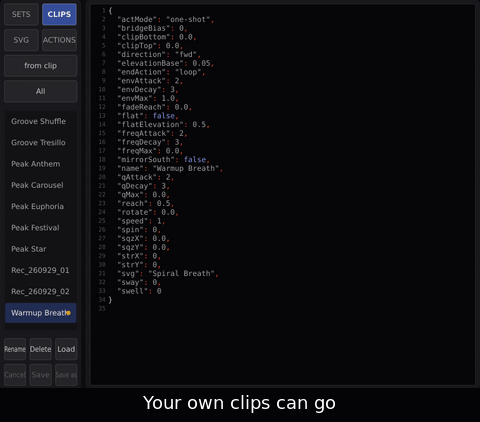The width and height of the screenshot is (480, 422).
Task: Click the "direction": "fwd" line
Action: pyautogui.click(x=159, y=55)
